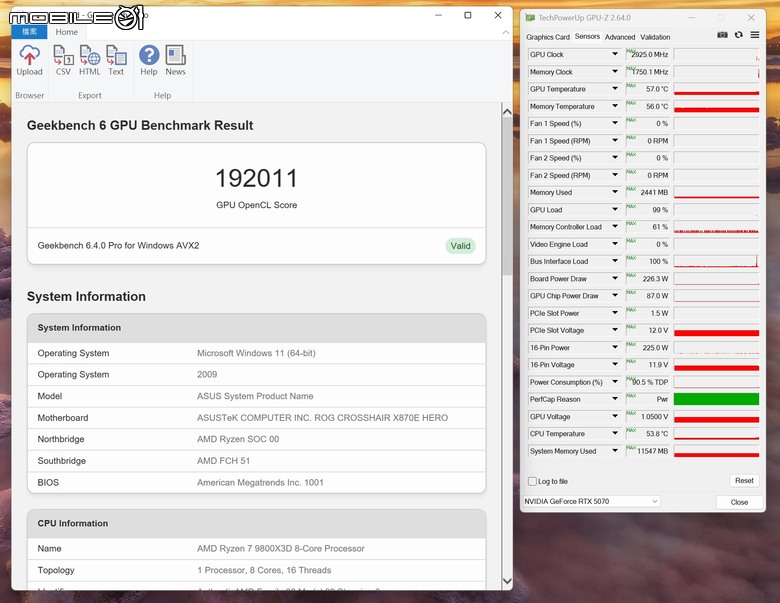
Task: Open the Help question mark icon
Action: click(x=149, y=55)
